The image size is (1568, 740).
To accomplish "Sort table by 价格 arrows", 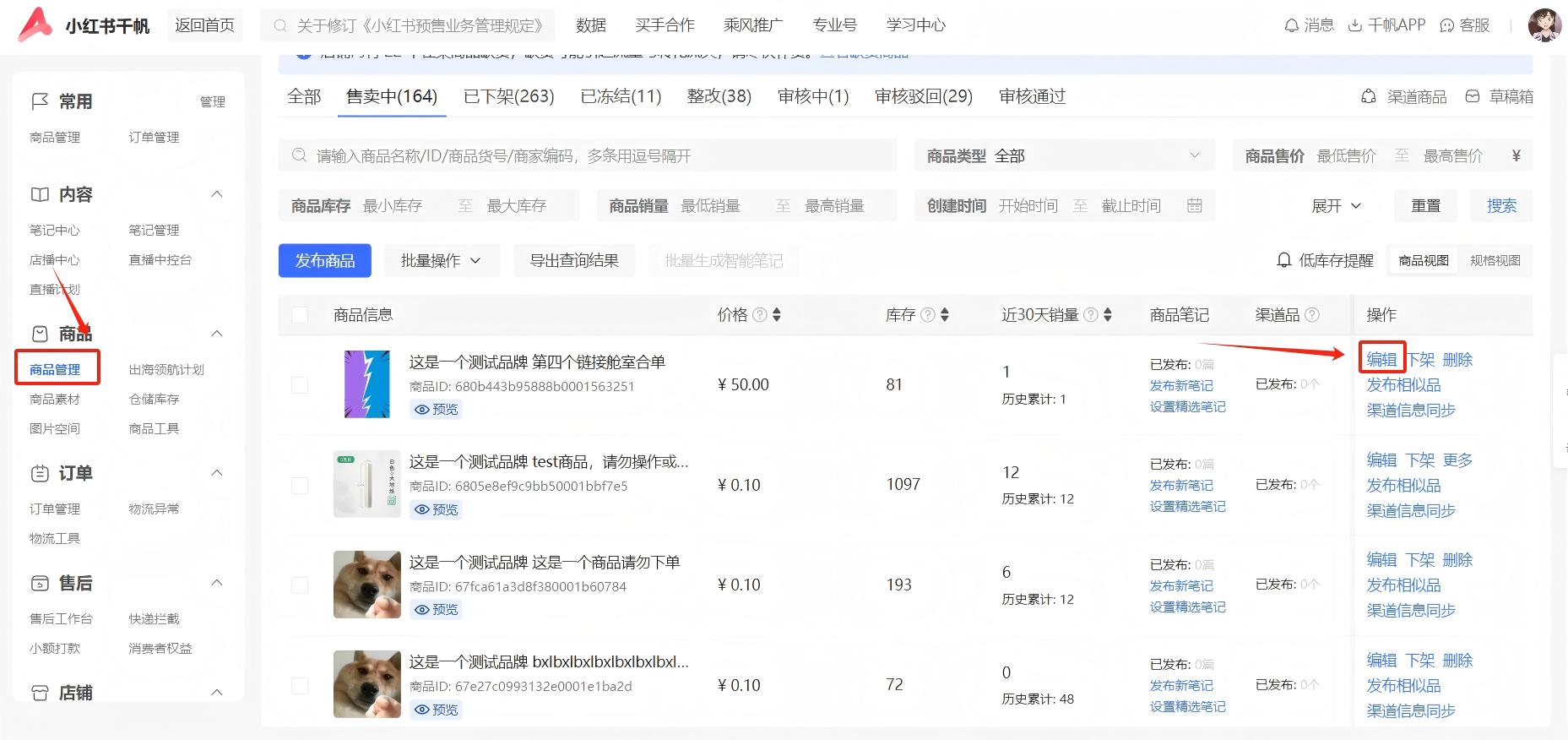I will [777, 315].
